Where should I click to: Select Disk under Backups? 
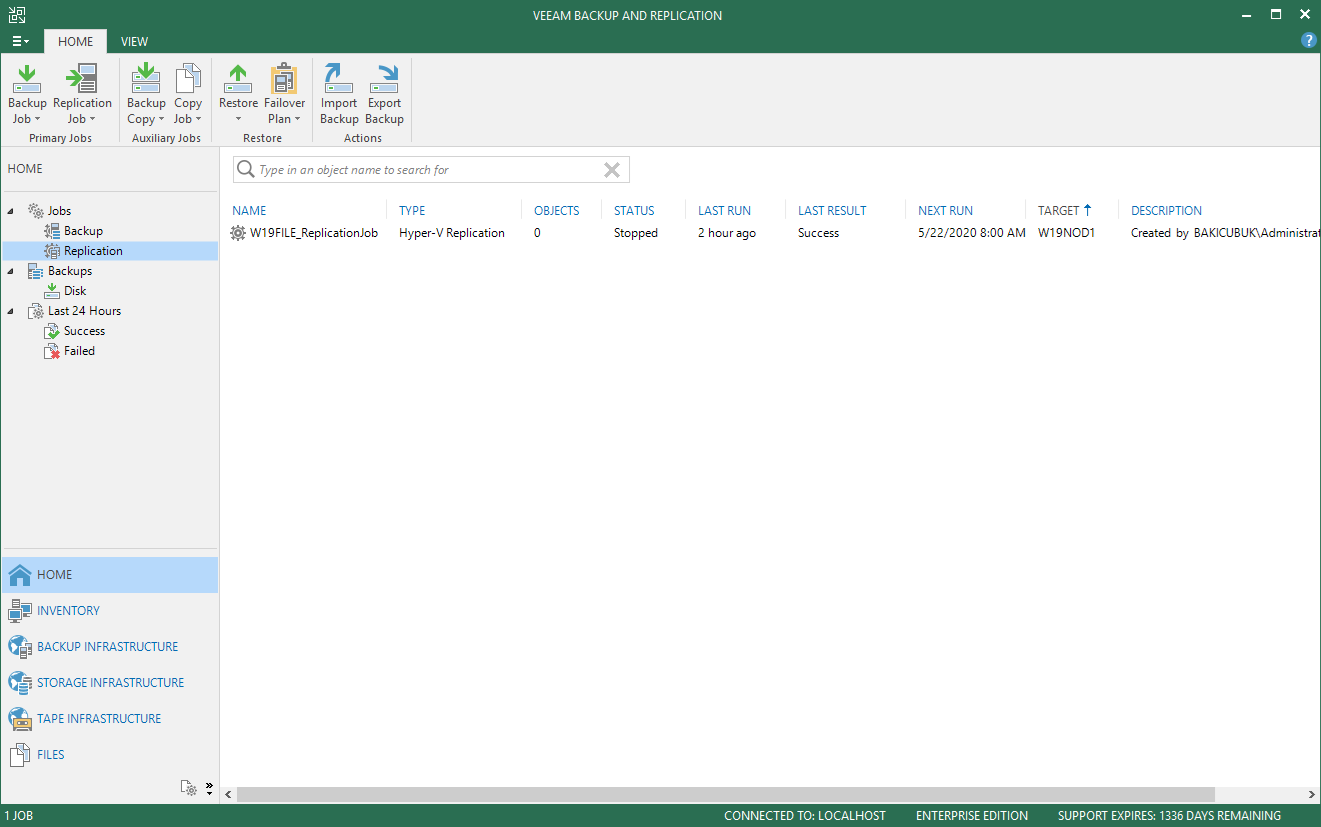pos(75,291)
